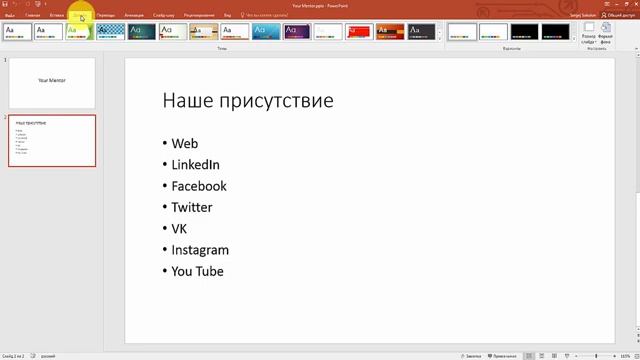Click the slide counter in status bar
The height and width of the screenshot is (360, 640).
(13, 356)
